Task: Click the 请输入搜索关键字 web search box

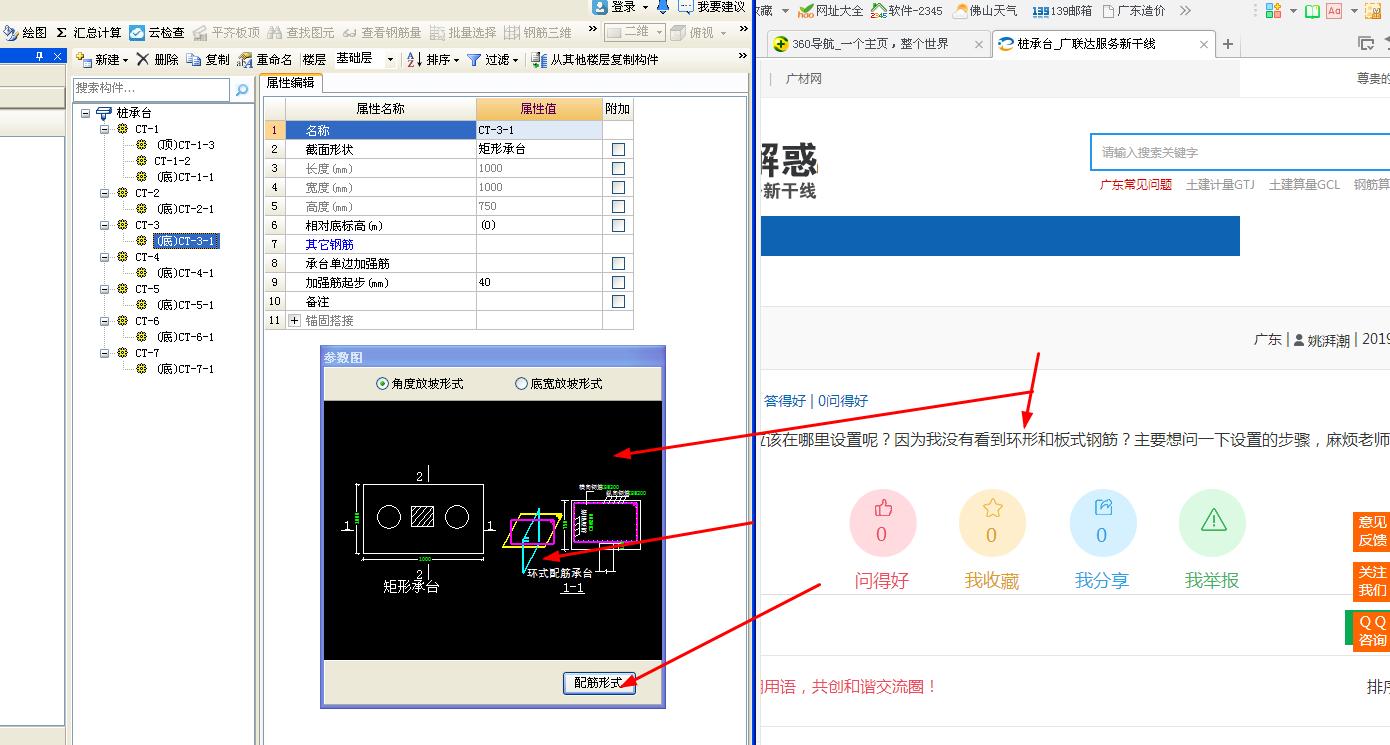Action: 1240,152
